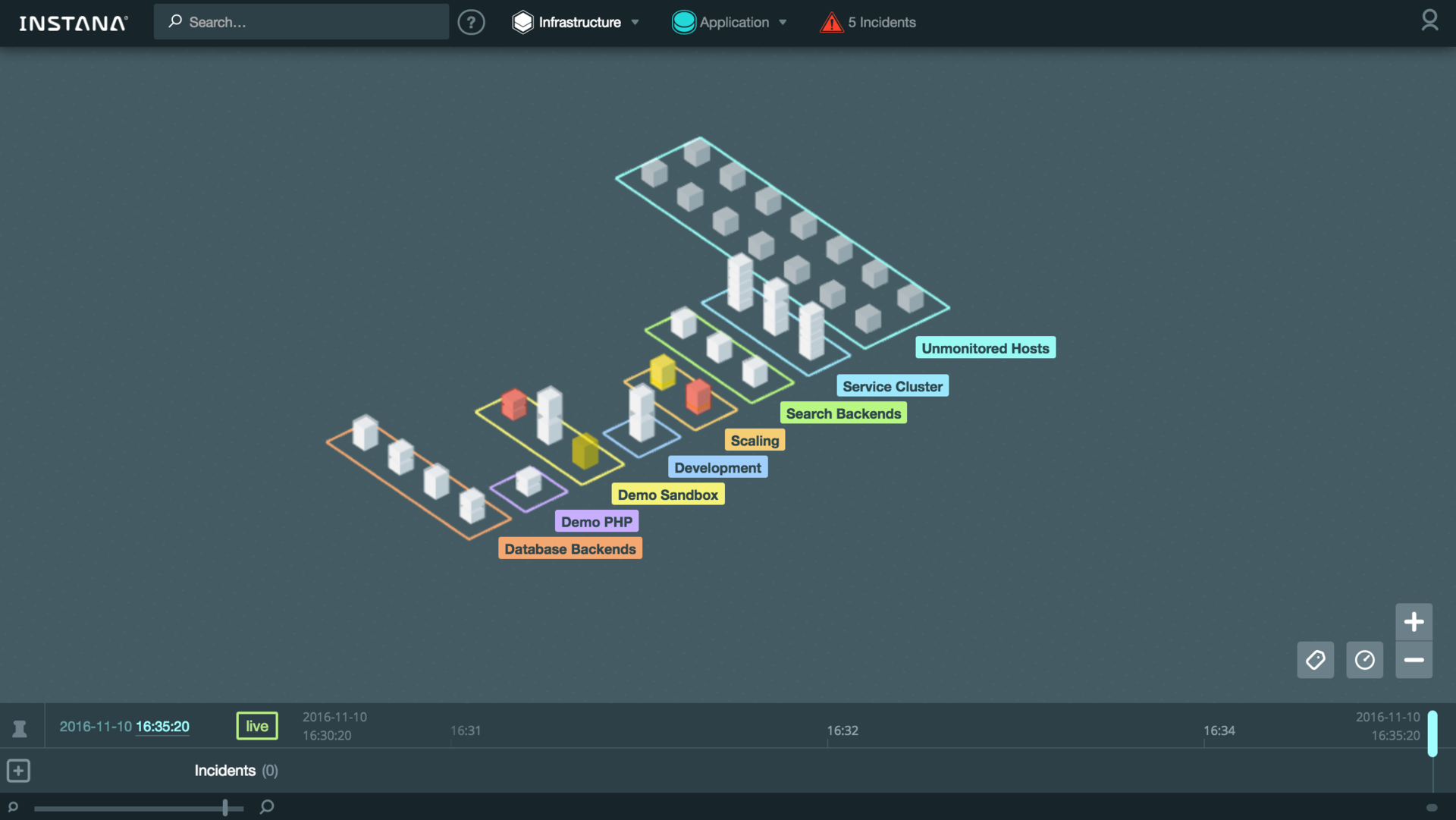The width and height of the screenshot is (1456, 820).
Task: Click the timeline pin icon at bottom left
Action: pos(20,728)
